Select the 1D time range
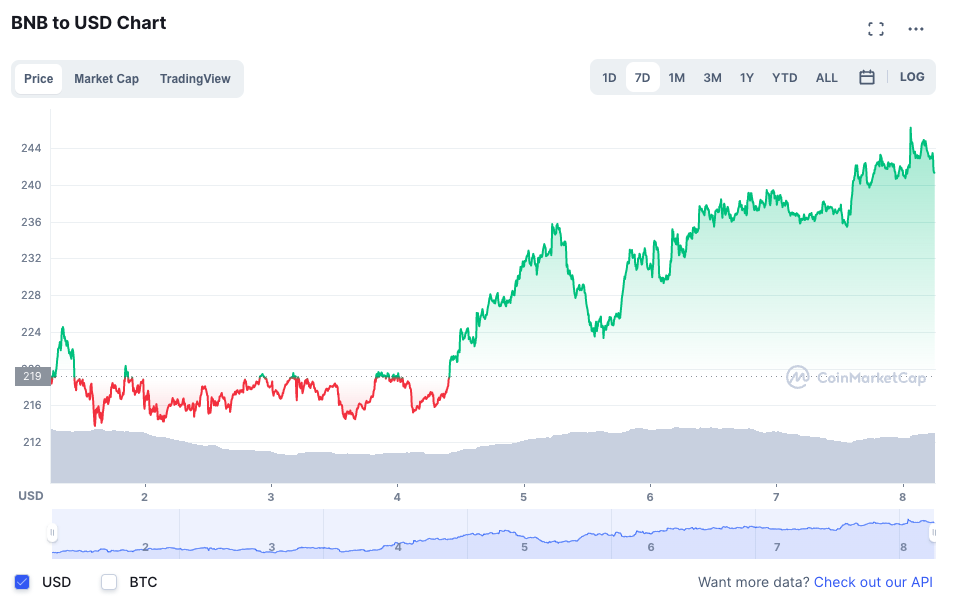Screen dimensions: 958x607 pos(609,78)
